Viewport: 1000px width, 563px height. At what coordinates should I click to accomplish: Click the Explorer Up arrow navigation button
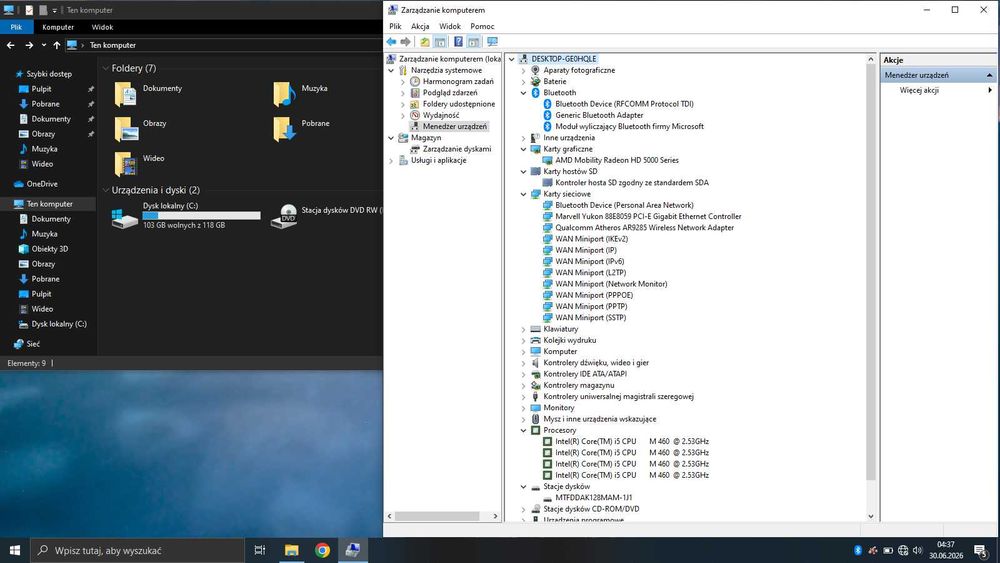click(x=57, y=45)
